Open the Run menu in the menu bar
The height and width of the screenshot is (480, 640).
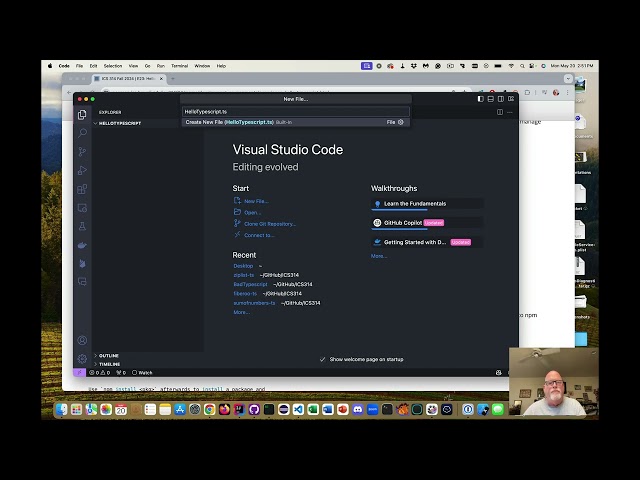[x=161, y=66]
